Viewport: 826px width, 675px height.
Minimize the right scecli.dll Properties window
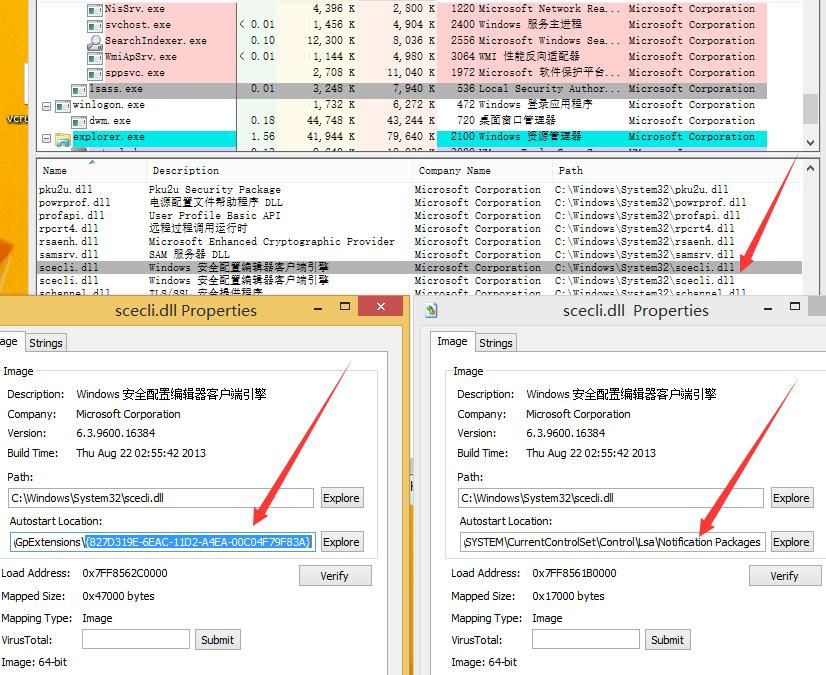point(768,309)
